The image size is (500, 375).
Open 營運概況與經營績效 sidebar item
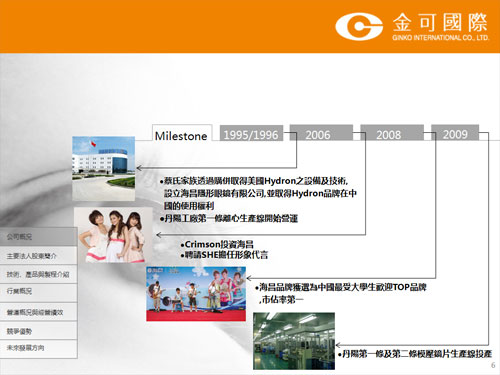coord(38,312)
